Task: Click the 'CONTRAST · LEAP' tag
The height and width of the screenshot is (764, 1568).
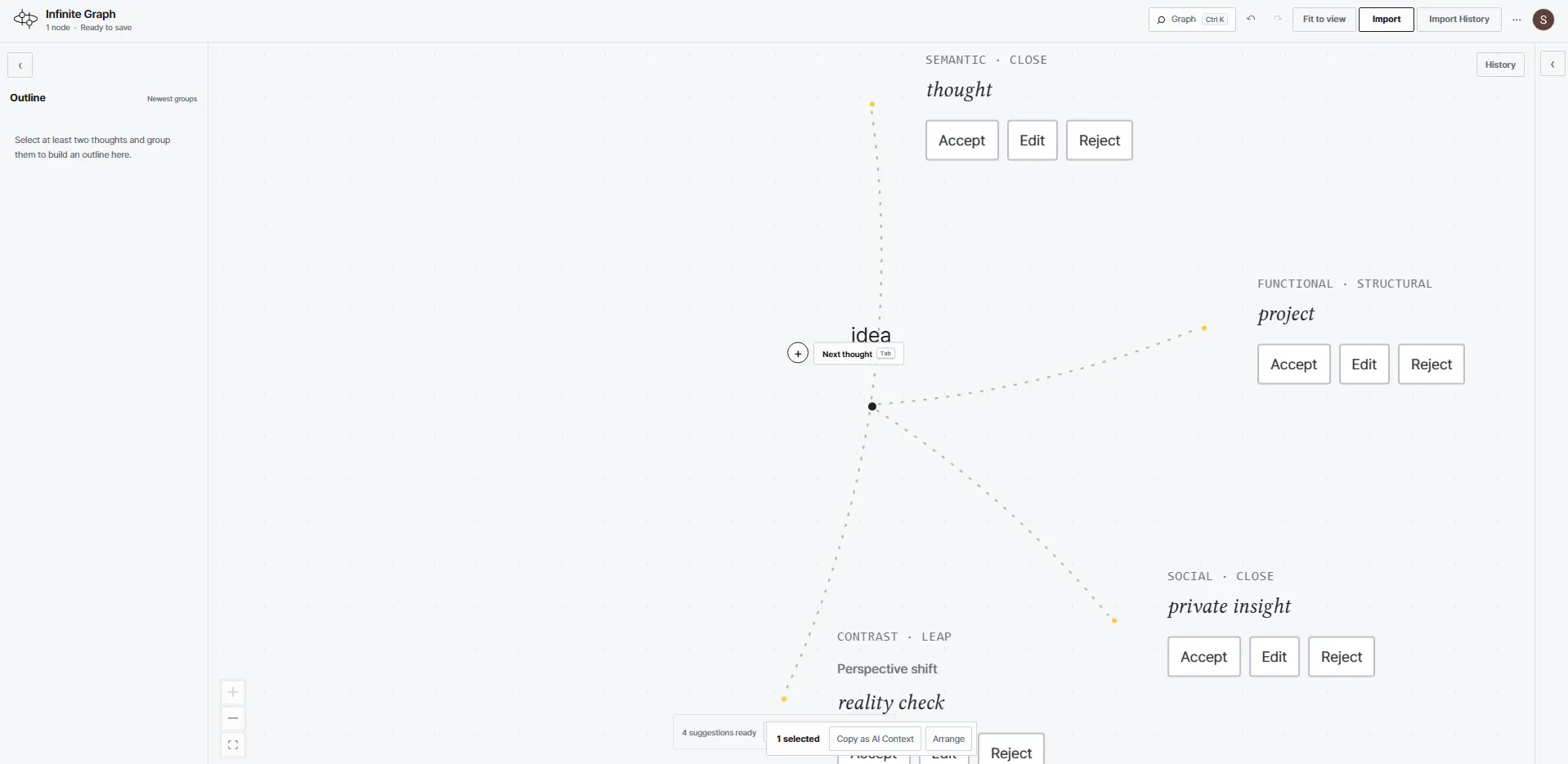Action: click(x=894, y=637)
